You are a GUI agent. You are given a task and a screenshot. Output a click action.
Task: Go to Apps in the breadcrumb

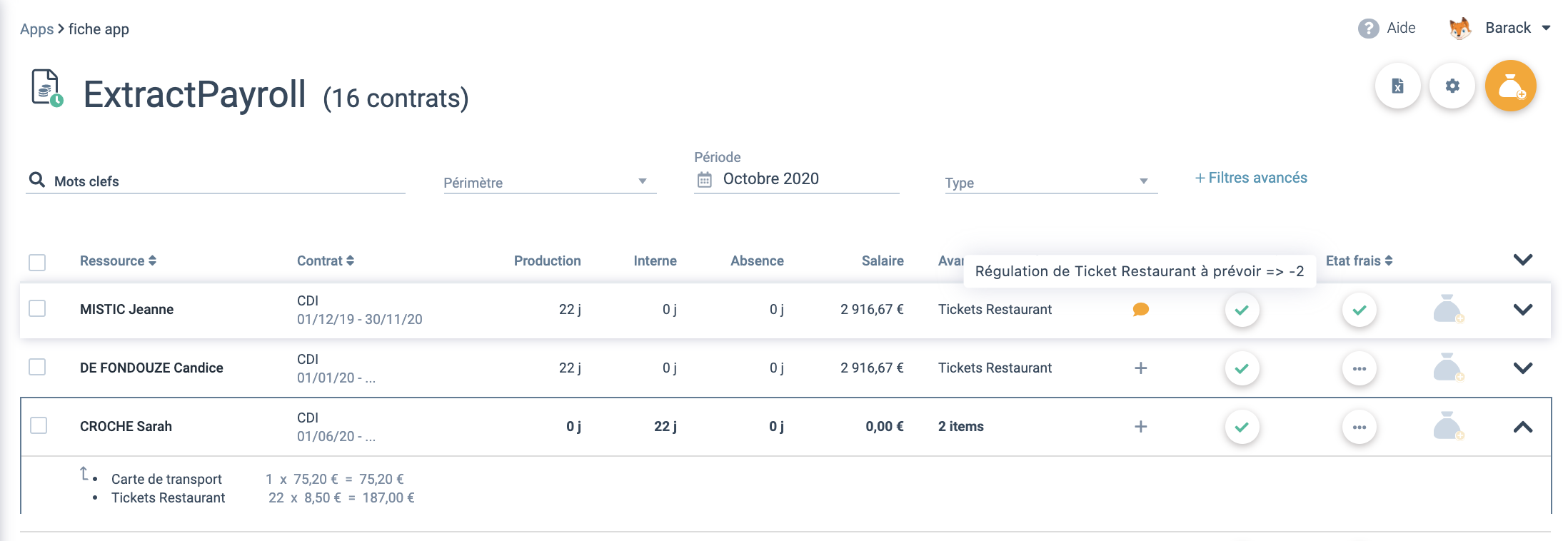(x=36, y=29)
